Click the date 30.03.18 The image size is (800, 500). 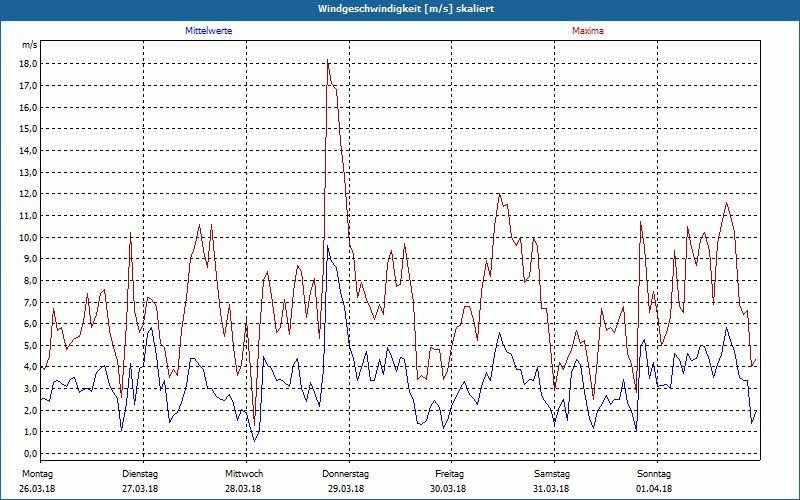click(448, 489)
